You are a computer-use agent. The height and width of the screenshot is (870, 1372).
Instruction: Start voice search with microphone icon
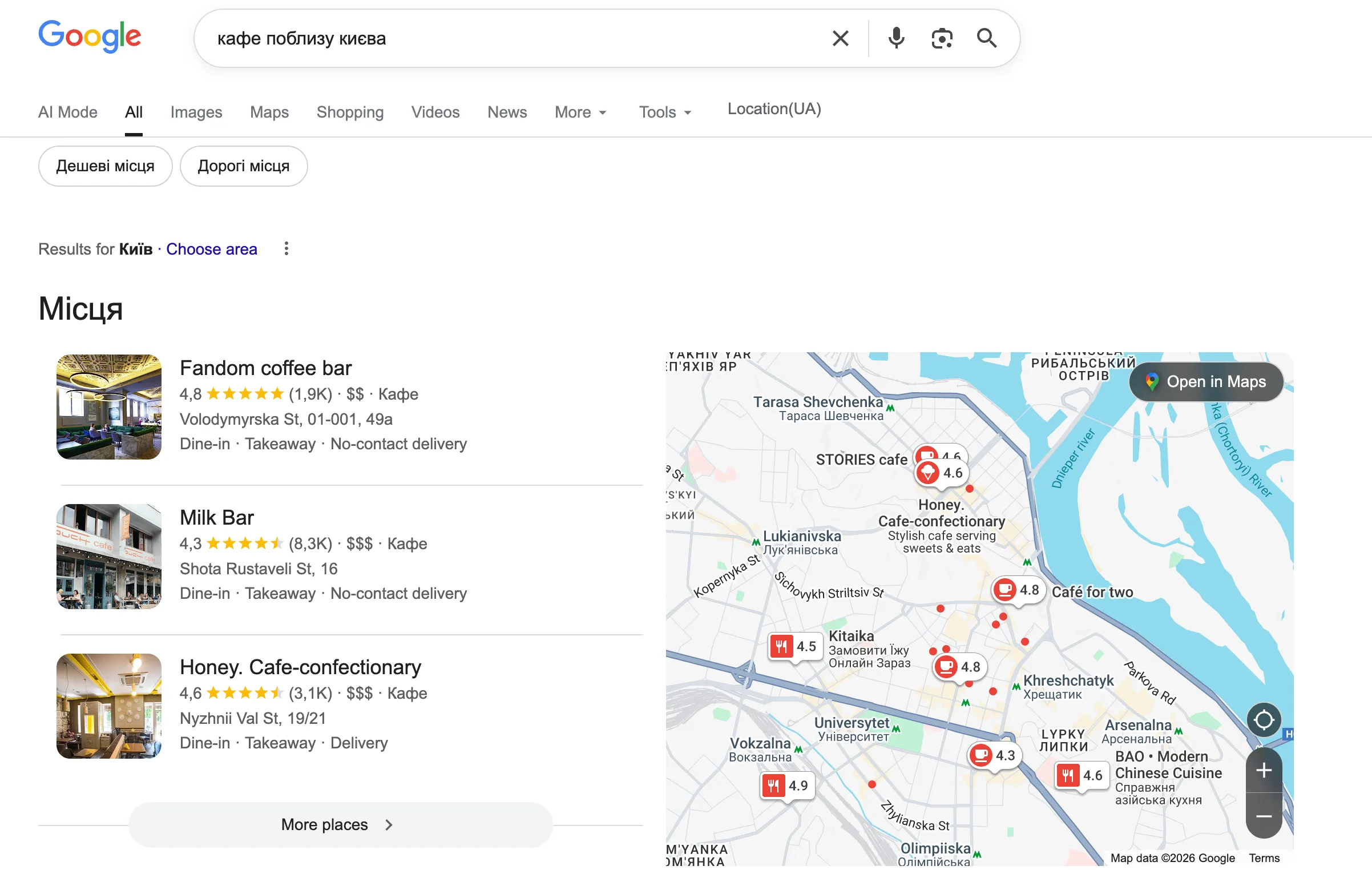(896, 38)
